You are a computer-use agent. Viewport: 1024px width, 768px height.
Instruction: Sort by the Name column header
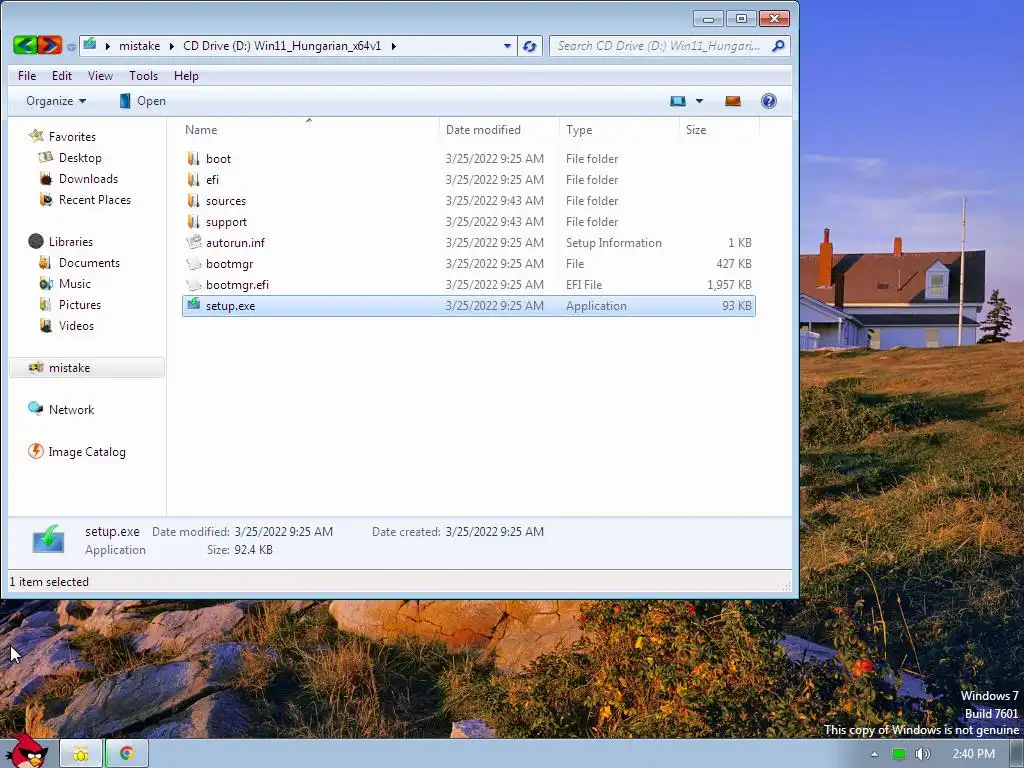click(309, 130)
